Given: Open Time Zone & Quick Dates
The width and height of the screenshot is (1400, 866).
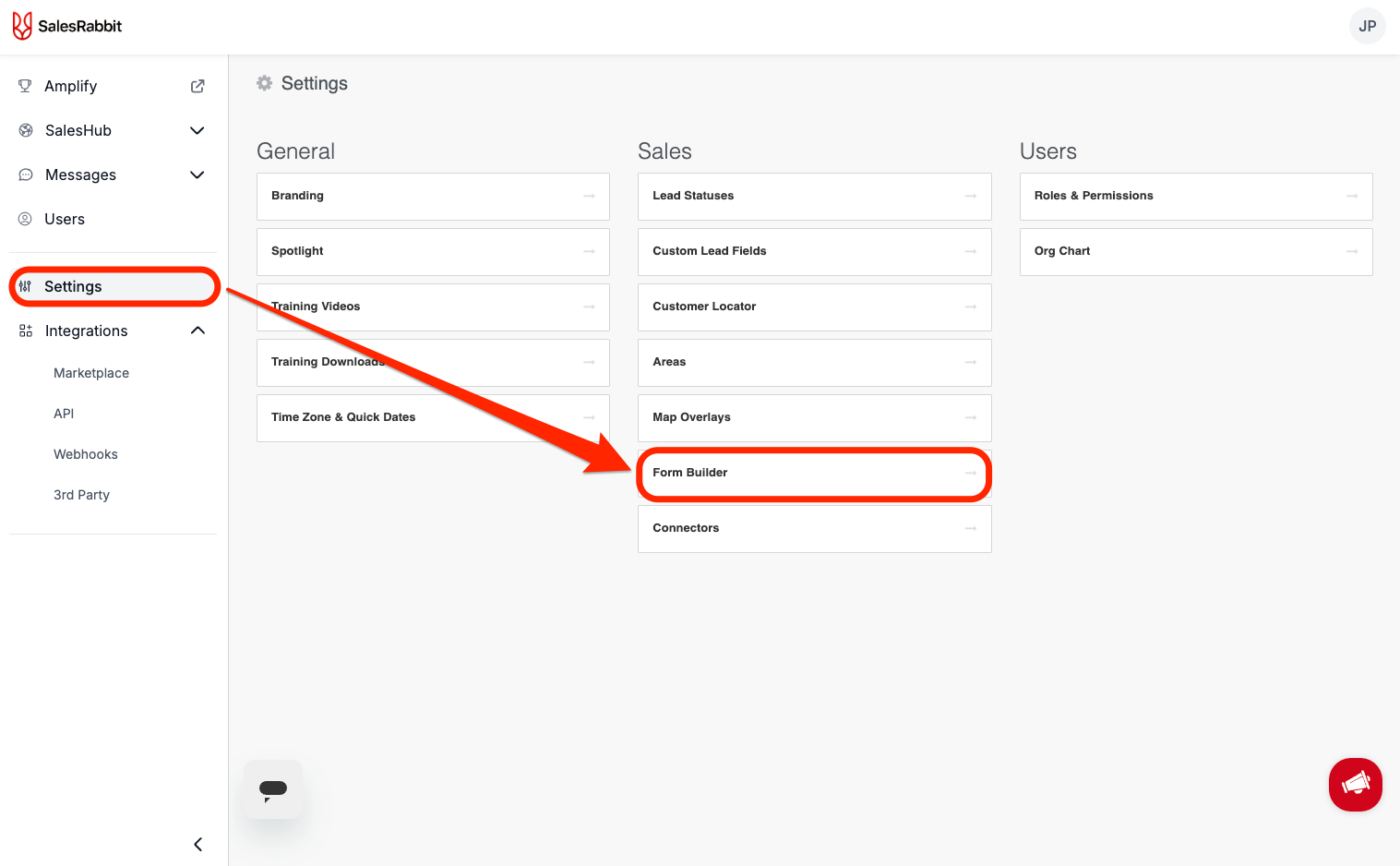Looking at the screenshot, I should click(433, 417).
